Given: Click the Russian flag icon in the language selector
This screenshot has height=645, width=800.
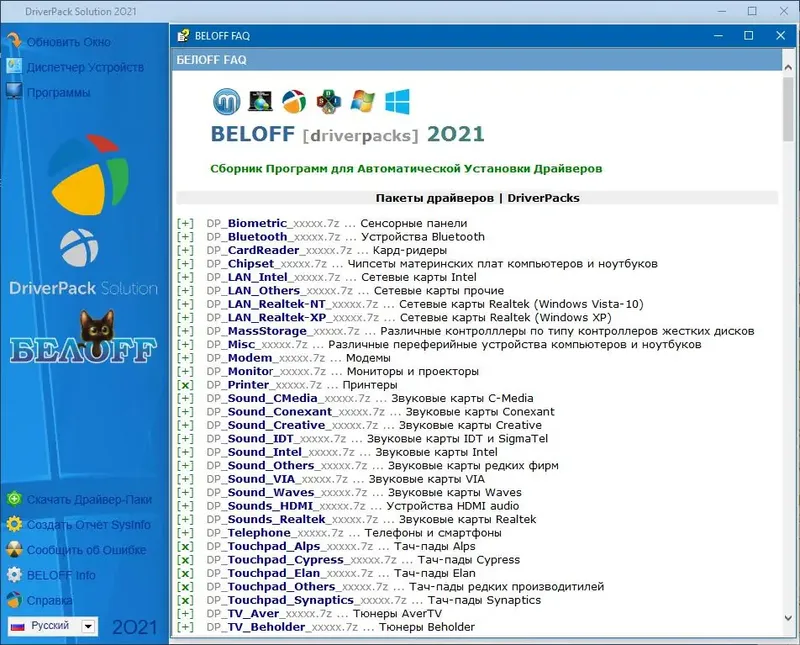Looking at the screenshot, I should coord(18,626).
